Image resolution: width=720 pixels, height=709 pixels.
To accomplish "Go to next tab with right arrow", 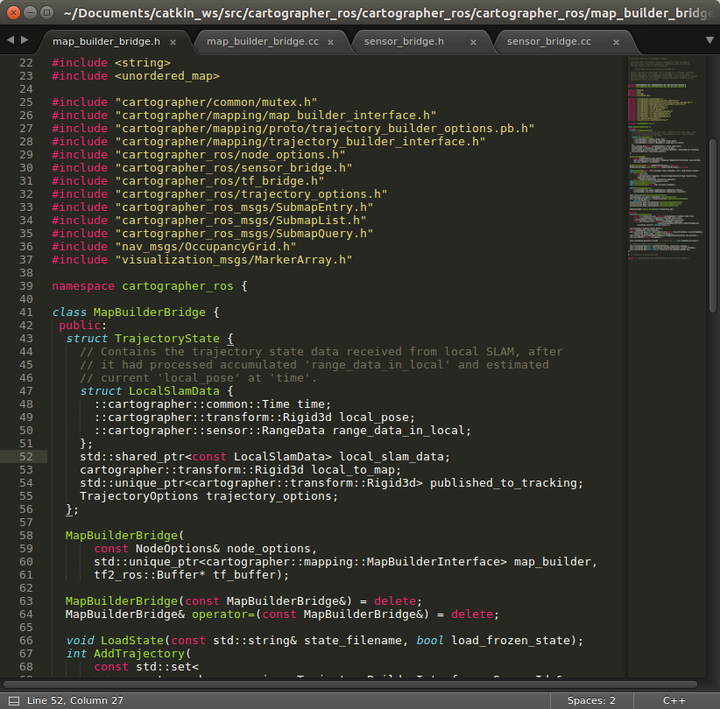I will (25, 40).
